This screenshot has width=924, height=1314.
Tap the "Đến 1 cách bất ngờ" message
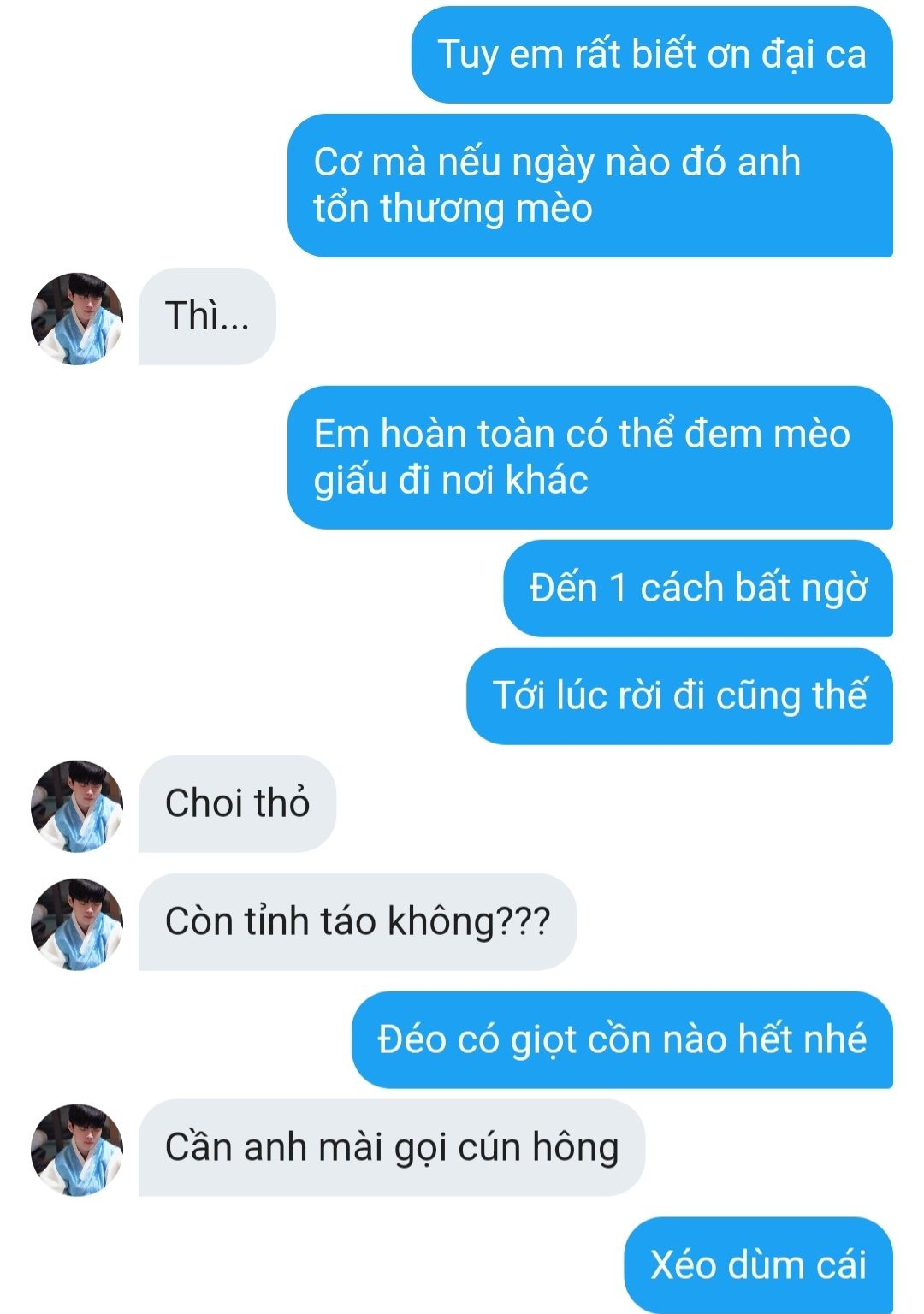698,589
